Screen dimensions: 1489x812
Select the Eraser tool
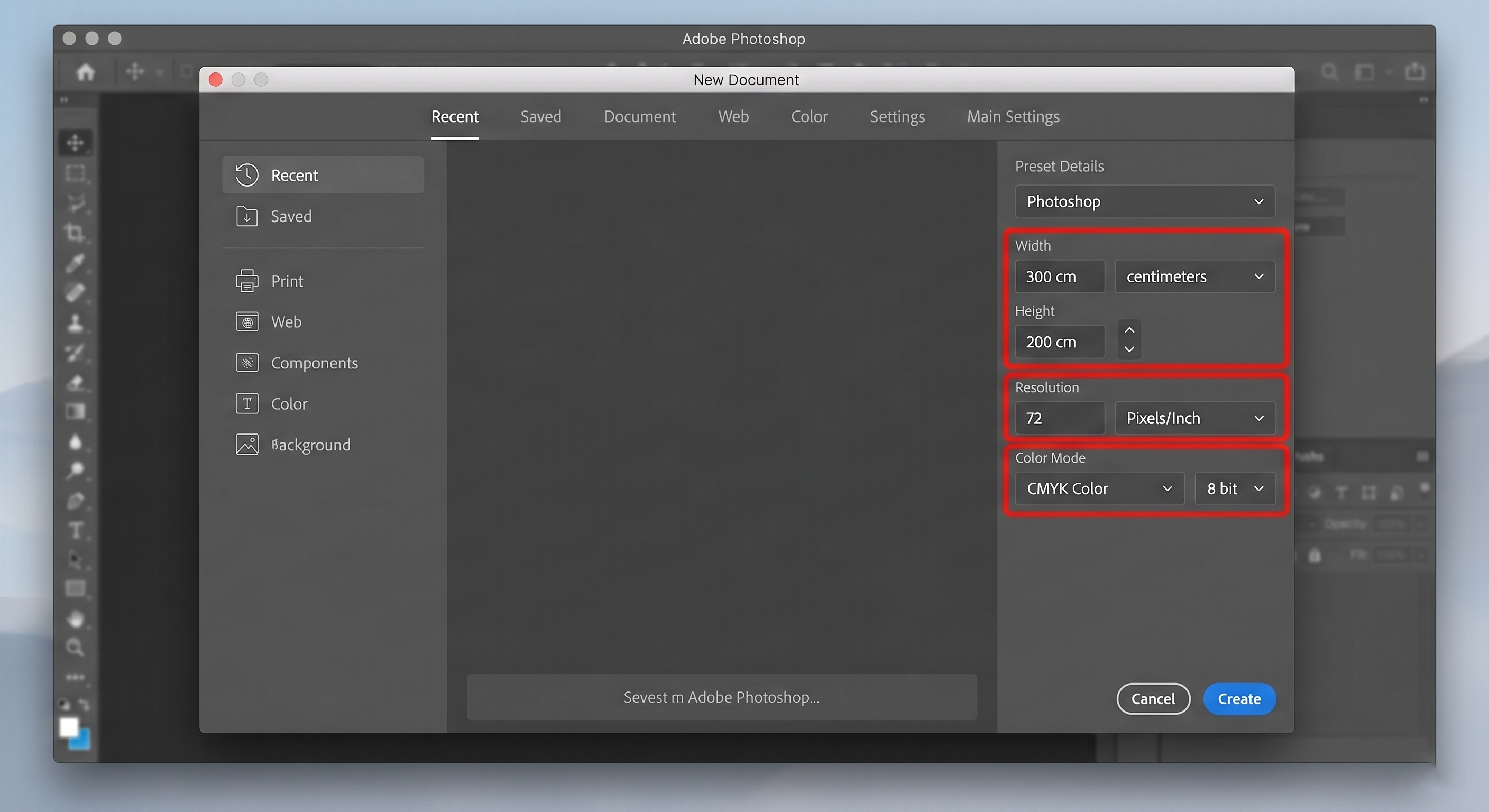(75, 382)
